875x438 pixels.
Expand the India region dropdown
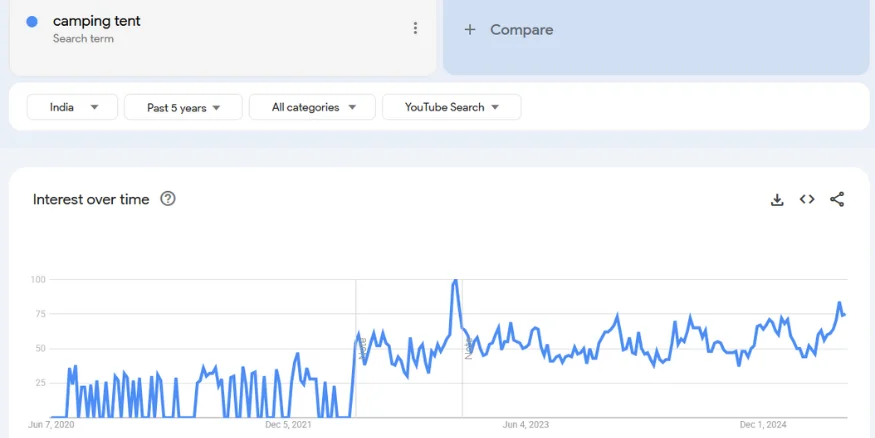72,107
